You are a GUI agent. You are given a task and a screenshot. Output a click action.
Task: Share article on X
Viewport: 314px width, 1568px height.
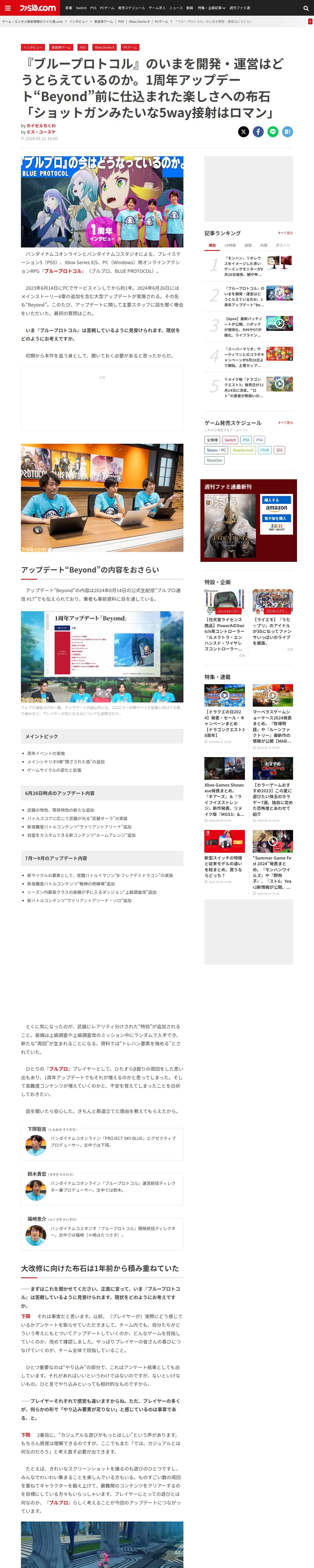pyautogui.click(x=243, y=131)
